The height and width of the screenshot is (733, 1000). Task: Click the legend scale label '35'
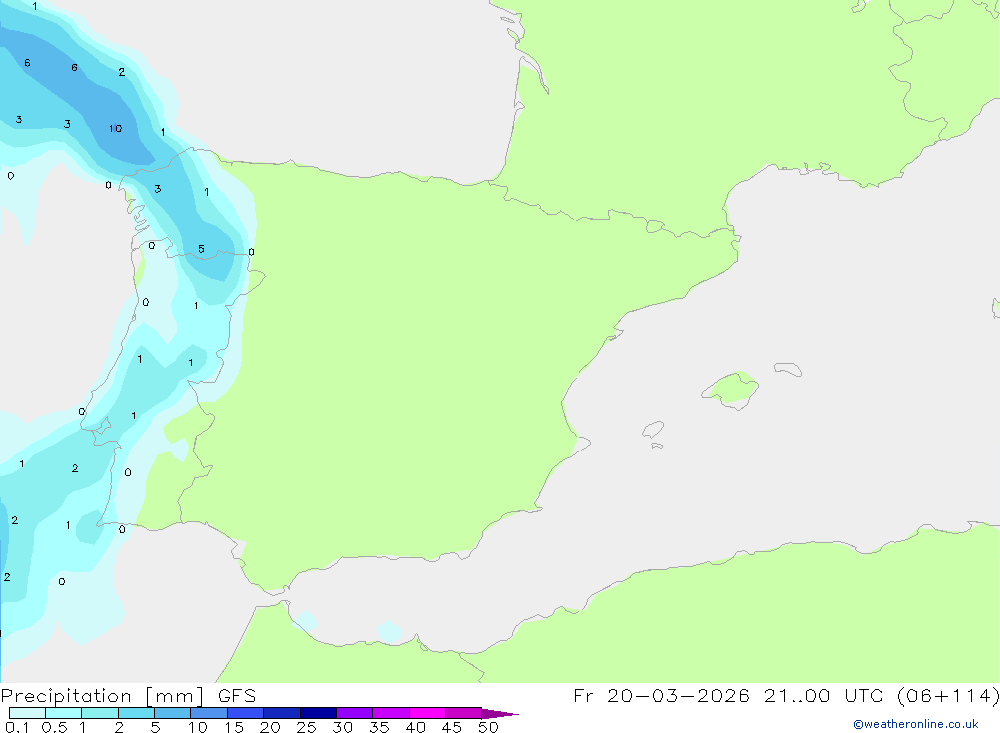click(379, 727)
